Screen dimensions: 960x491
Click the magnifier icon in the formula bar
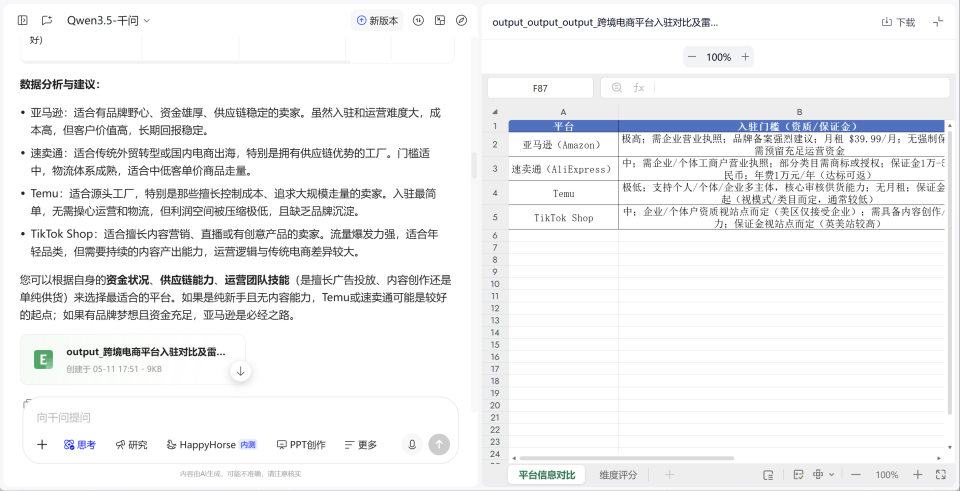coord(617,88)
